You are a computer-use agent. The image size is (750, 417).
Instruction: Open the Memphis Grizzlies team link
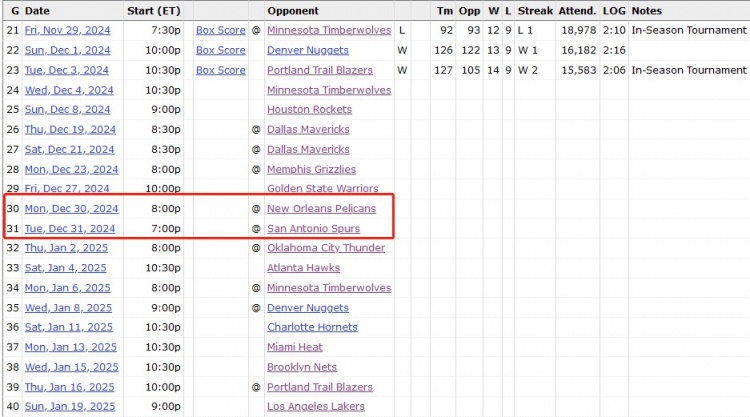point(312,169)
